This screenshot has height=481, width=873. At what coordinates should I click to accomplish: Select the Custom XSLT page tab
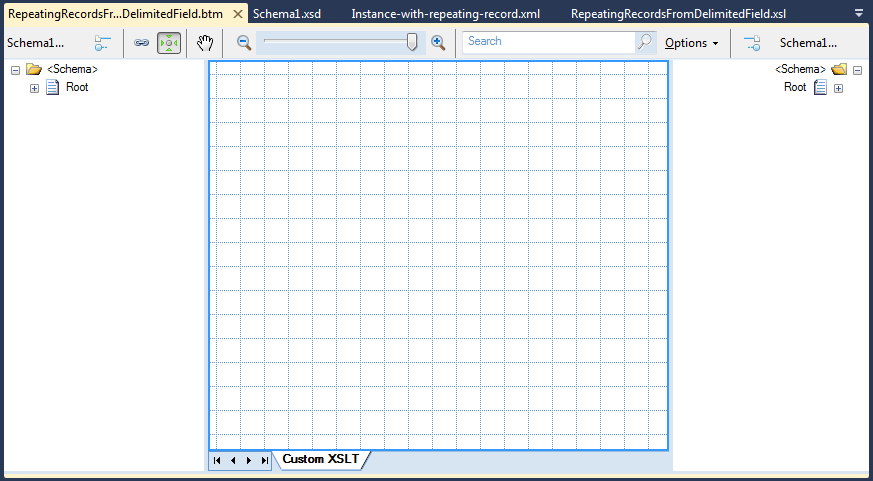click(x=321, y=459)
